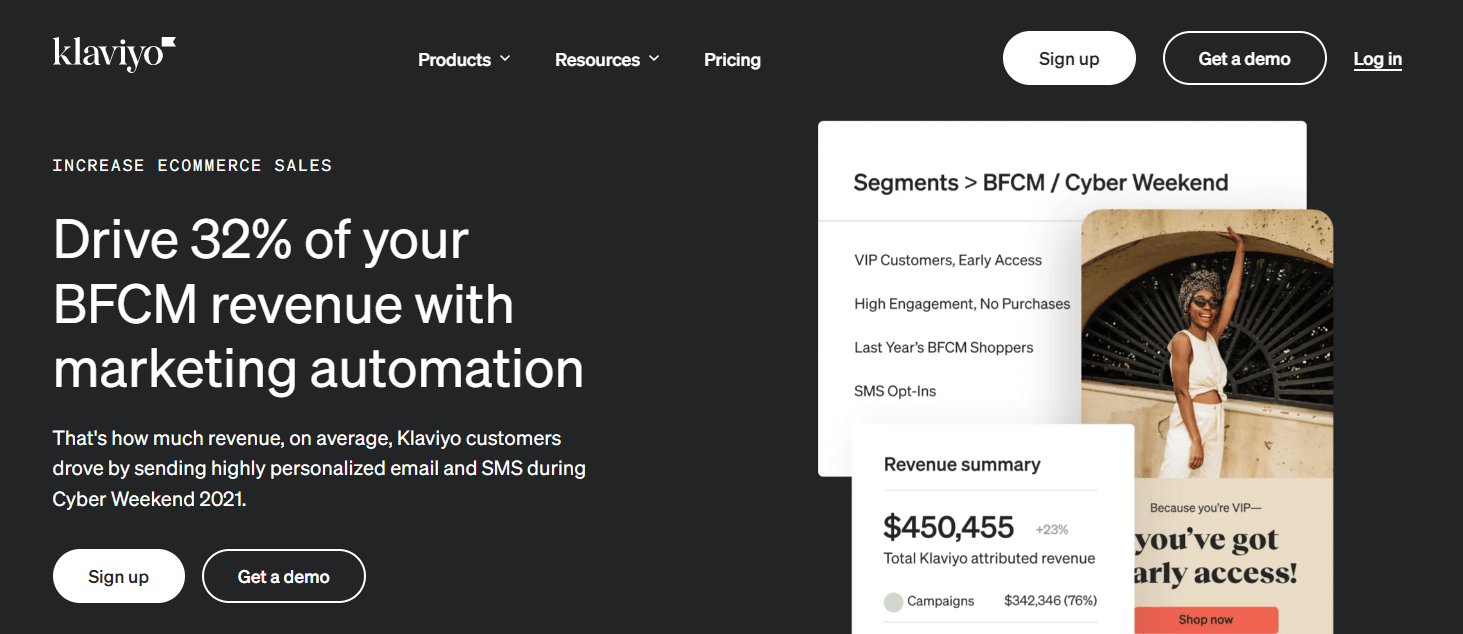Click the Campaigns legend circle icon
This screenshot has width=1463, height=634.
[893, 602]
